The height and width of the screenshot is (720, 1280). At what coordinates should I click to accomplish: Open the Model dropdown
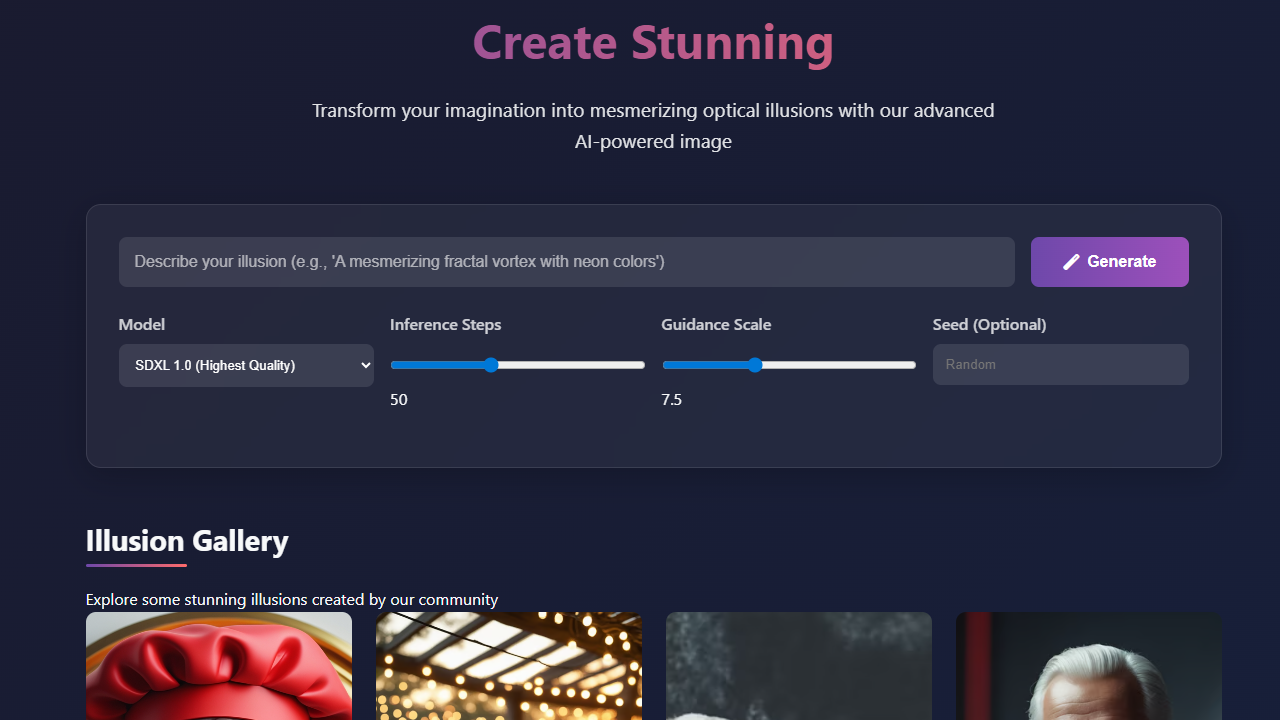coord(246,366)
